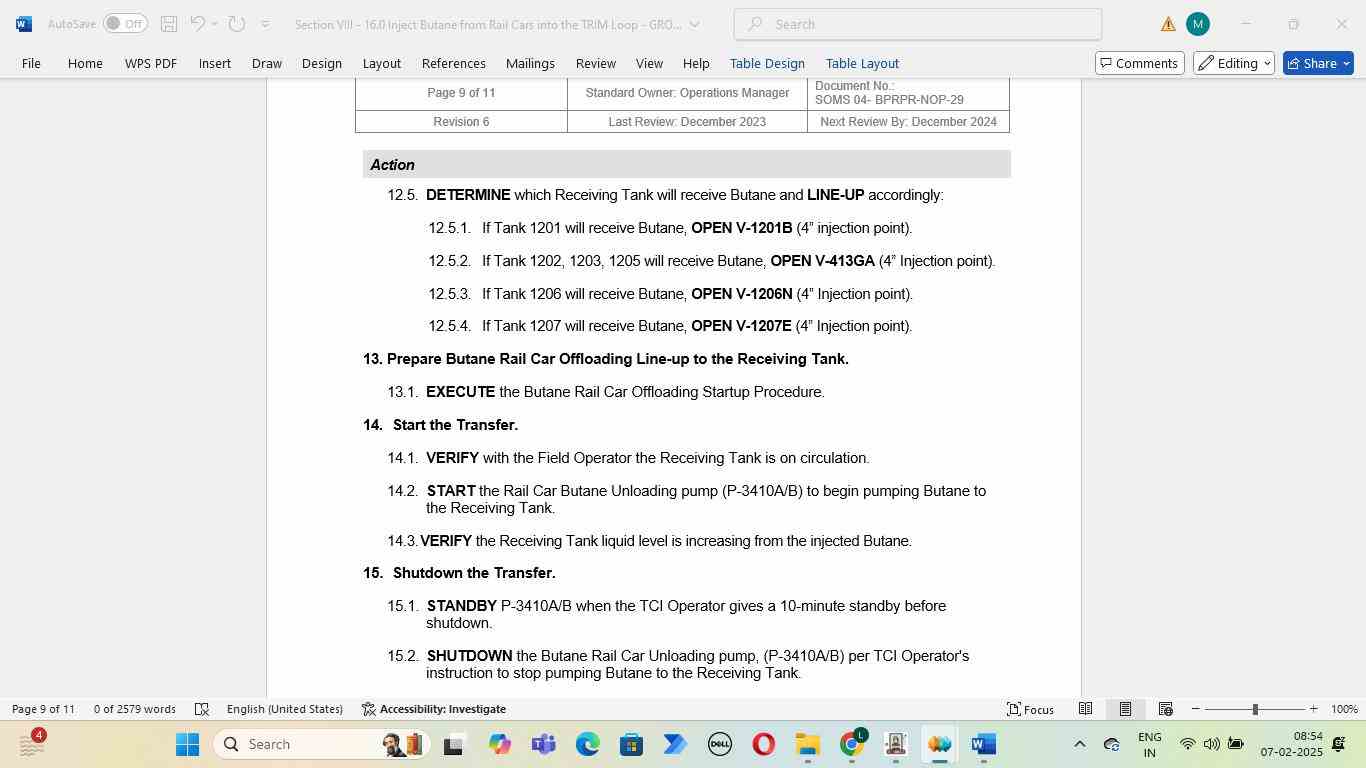Click the proofing check icon in status bar
The height and width of the screenshot is (768, 1366).
coord(201,709)
